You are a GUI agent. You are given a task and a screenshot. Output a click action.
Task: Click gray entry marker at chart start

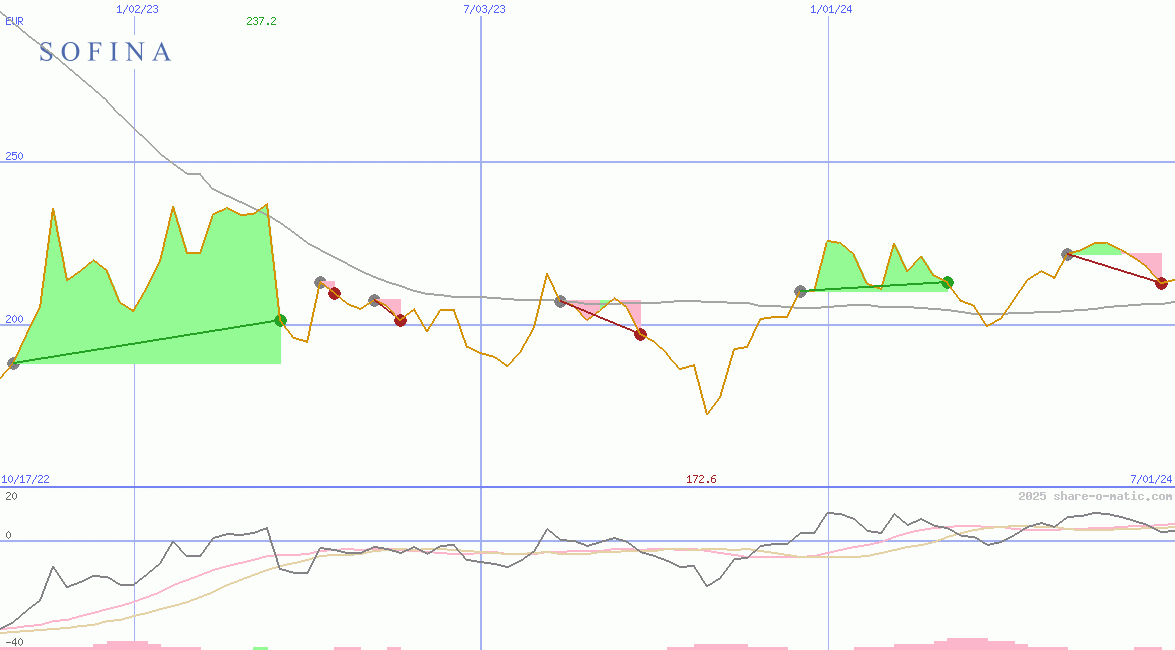(13, 364)
